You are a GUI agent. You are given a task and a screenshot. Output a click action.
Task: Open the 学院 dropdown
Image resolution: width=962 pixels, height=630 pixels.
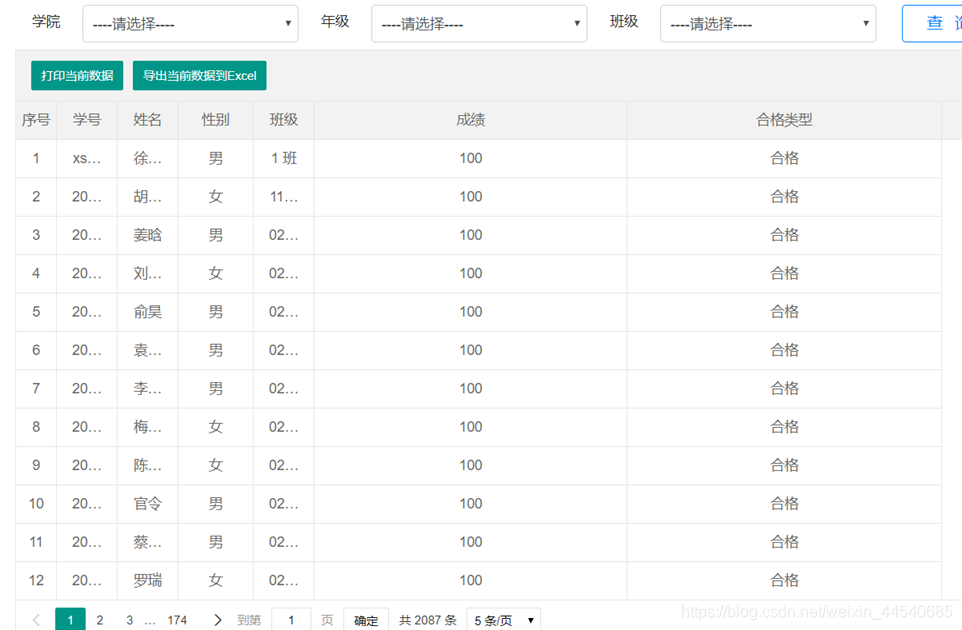coord(190,24)
